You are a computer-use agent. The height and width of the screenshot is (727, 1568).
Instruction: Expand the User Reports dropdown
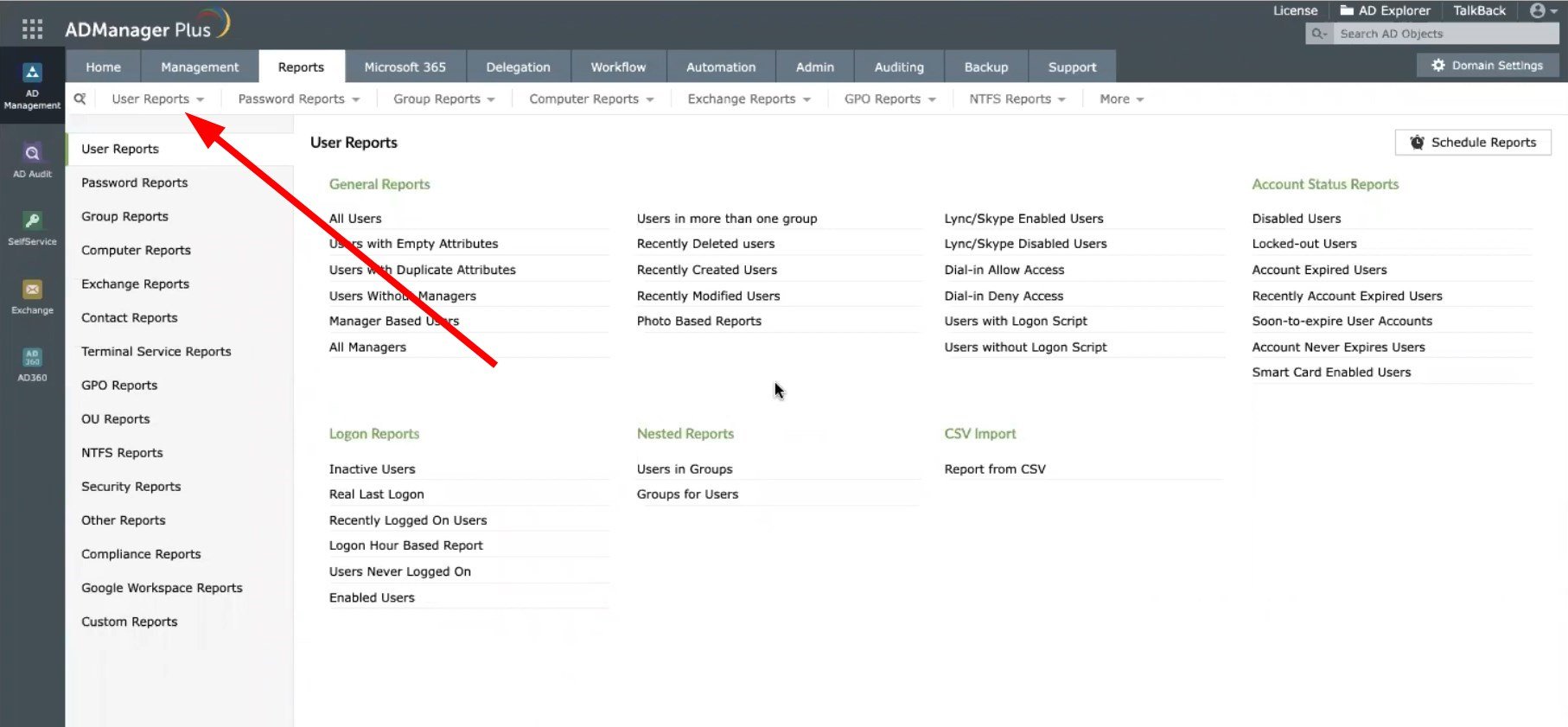(x=158, y=99)
